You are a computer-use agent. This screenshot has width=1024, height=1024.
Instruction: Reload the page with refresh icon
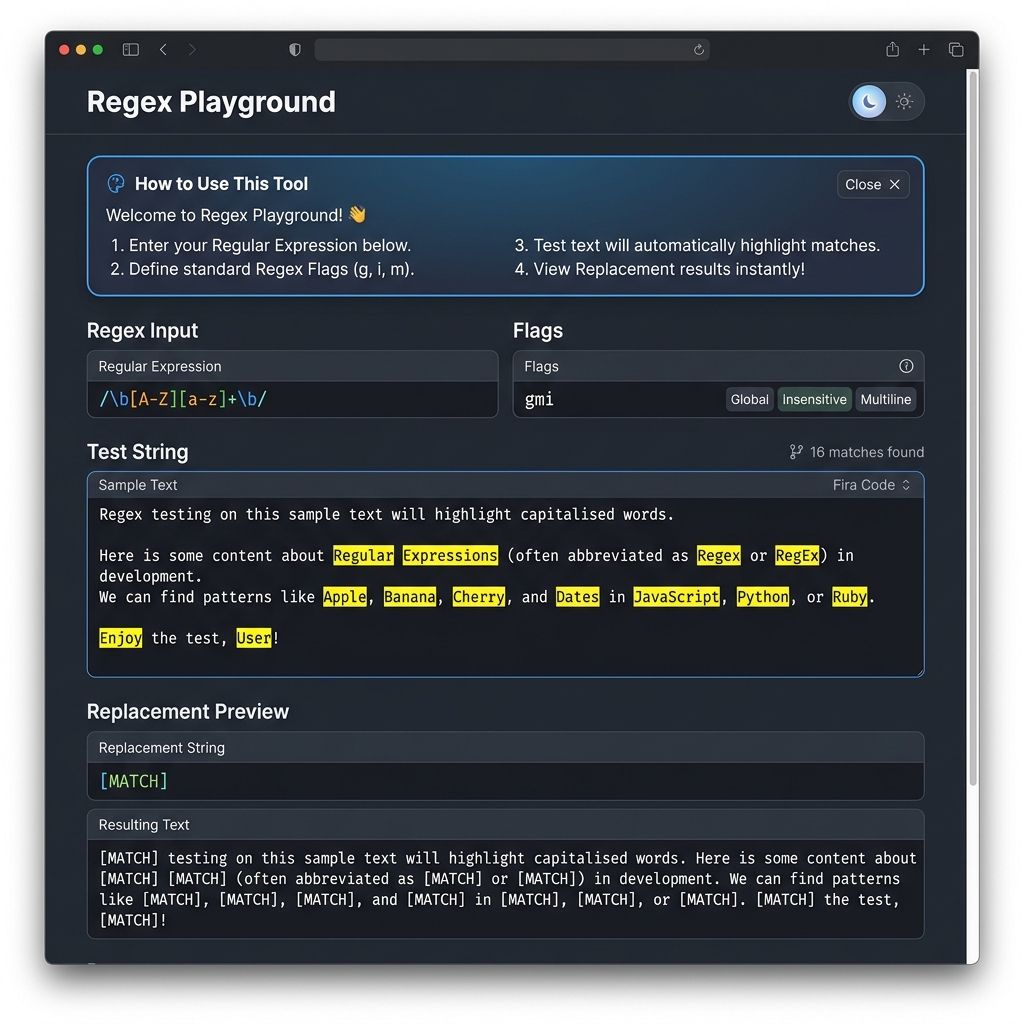click(x=699, y=50)
